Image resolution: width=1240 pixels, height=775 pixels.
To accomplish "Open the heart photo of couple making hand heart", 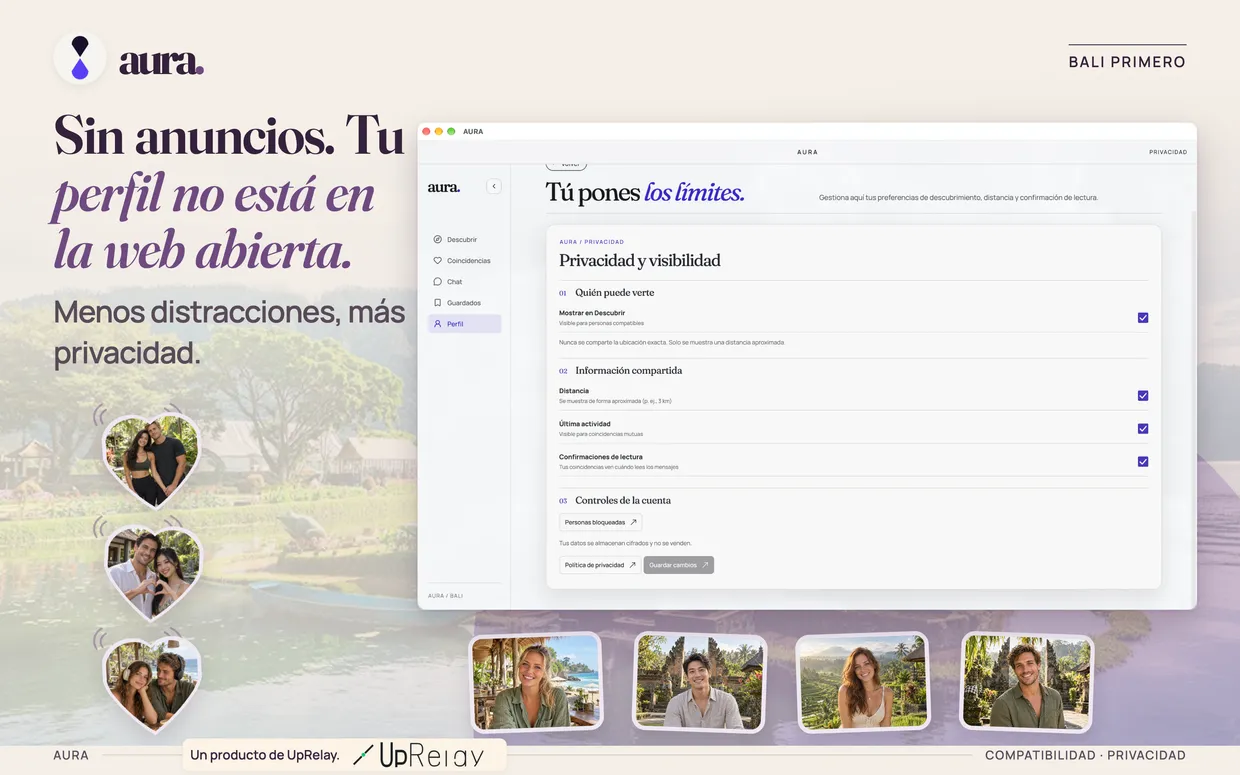I will click(x=153, y=573).
